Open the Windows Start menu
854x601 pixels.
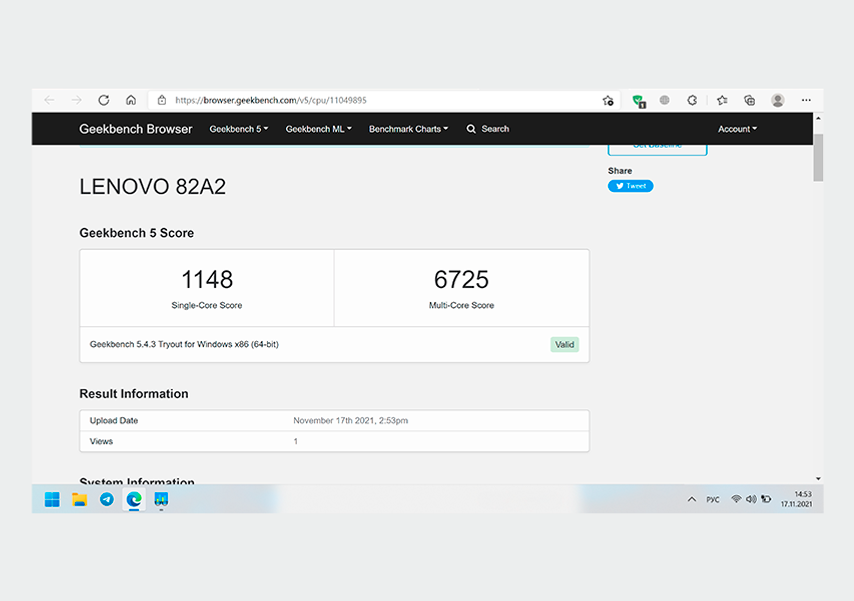pos(52,499)
